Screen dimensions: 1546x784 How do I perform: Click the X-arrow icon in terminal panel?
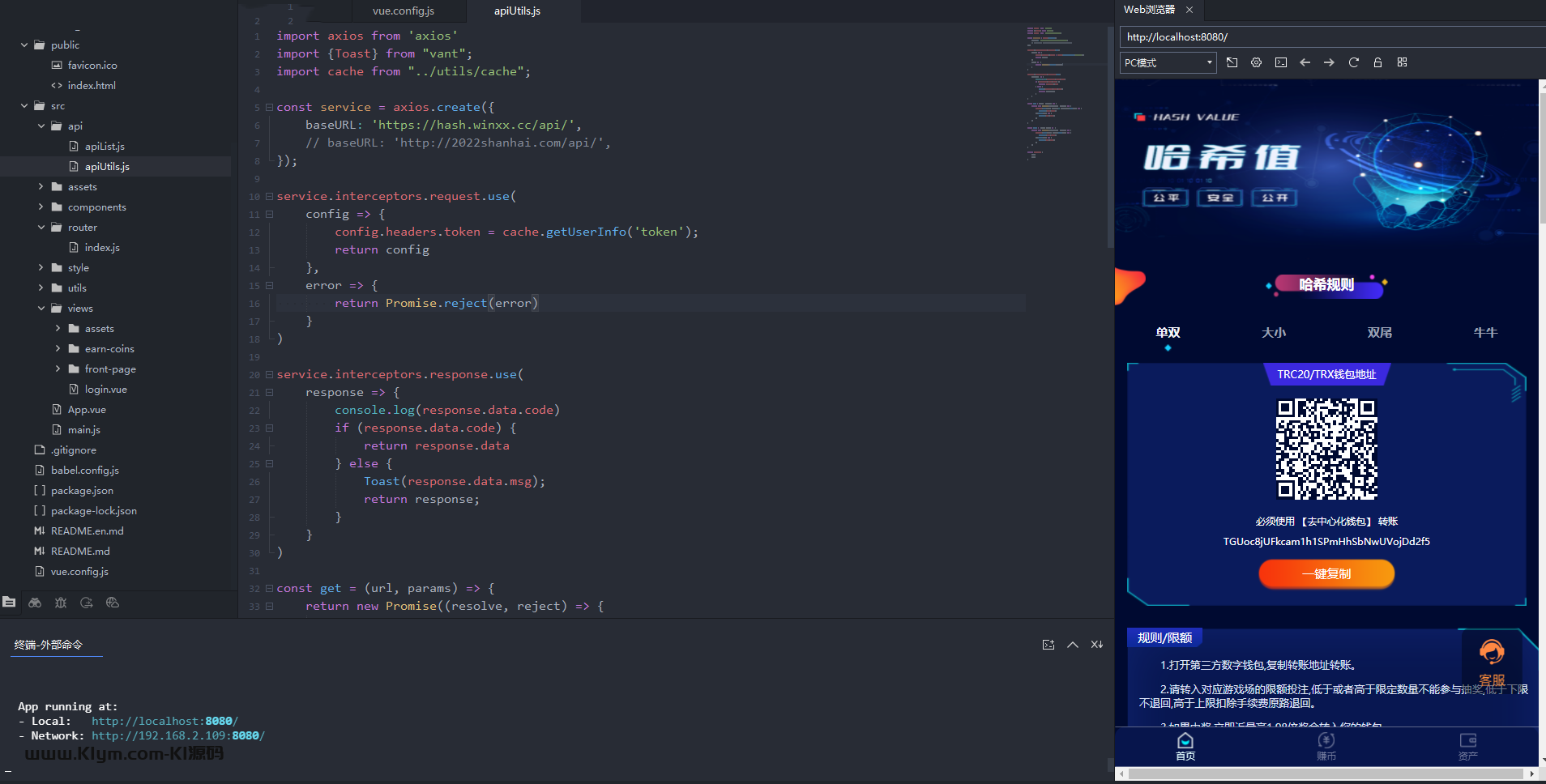[1097, 645]
